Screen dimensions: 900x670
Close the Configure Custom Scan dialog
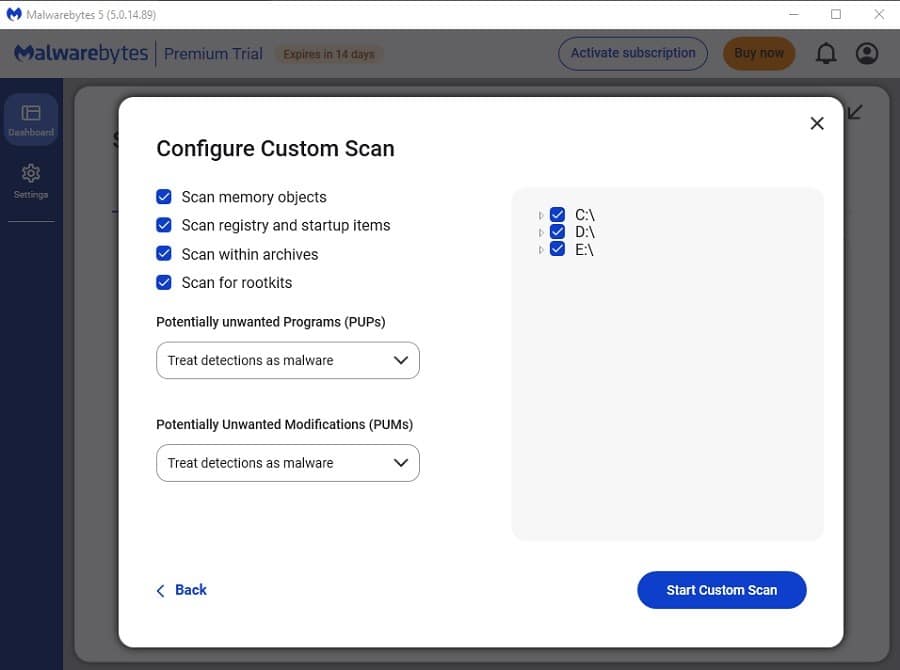pyautogui.click(x=817, y=123)
